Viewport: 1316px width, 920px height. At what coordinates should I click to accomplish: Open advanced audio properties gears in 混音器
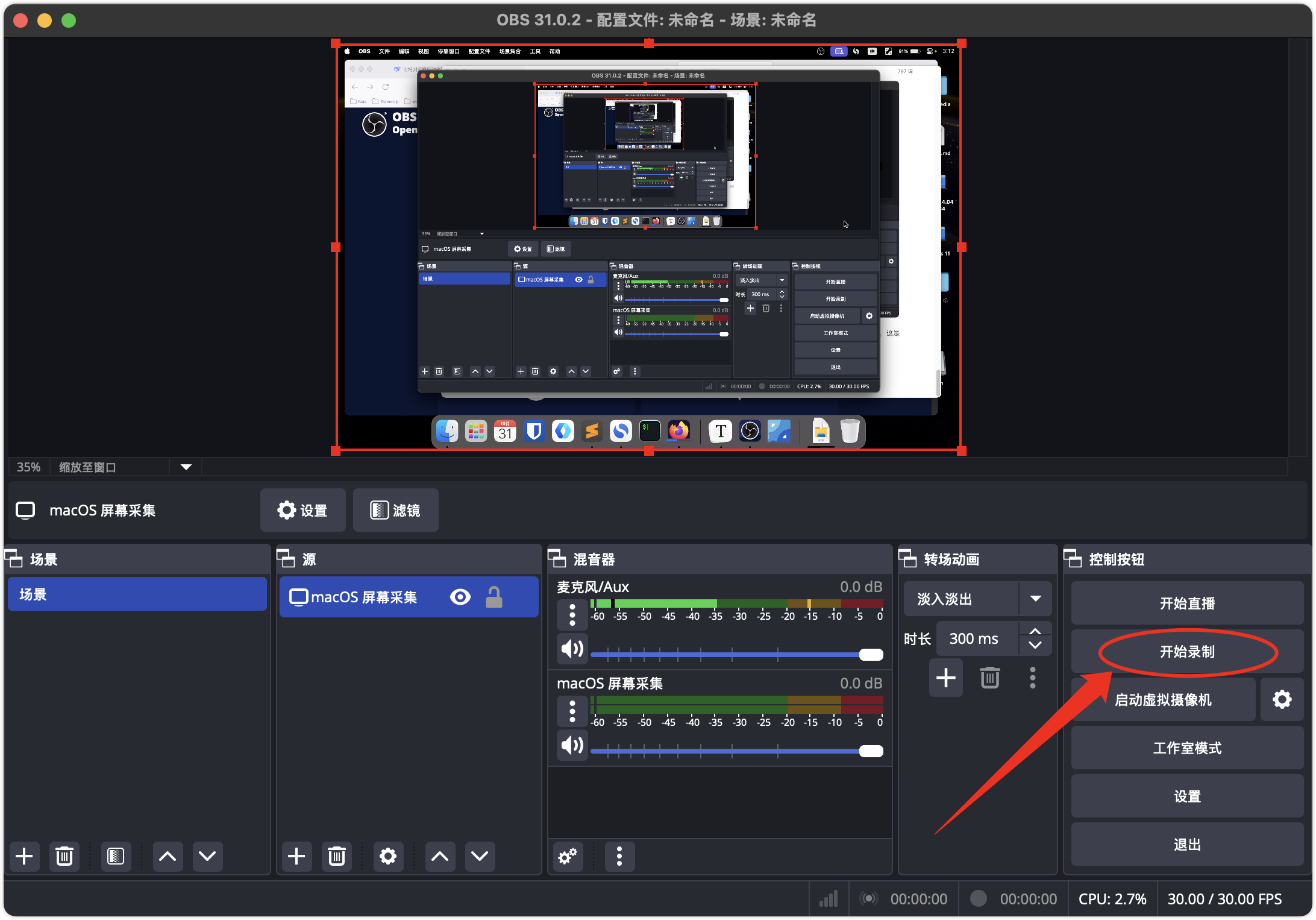568,856
